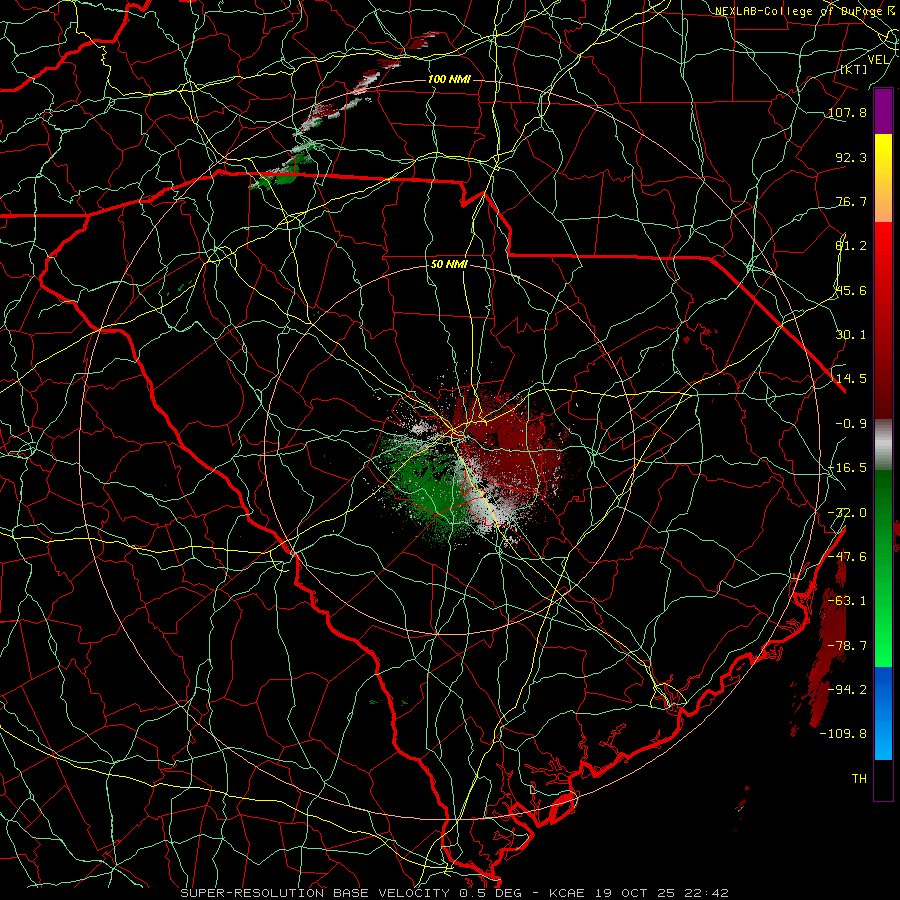The height and width of the screenshot is (900, 900).
Task: Click the 107.8 scale value
Action: point(847,112)
